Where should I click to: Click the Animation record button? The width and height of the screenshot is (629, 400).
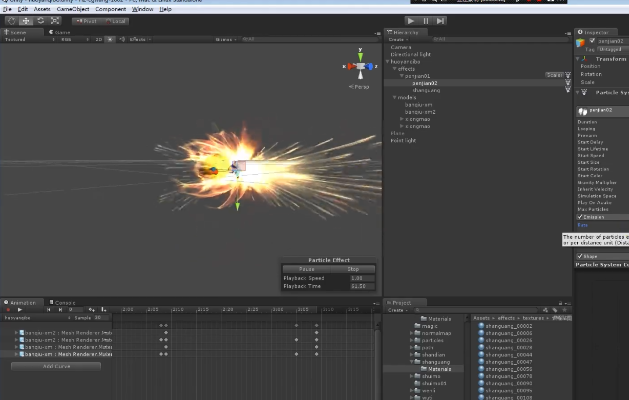click(x=8, y=310)
